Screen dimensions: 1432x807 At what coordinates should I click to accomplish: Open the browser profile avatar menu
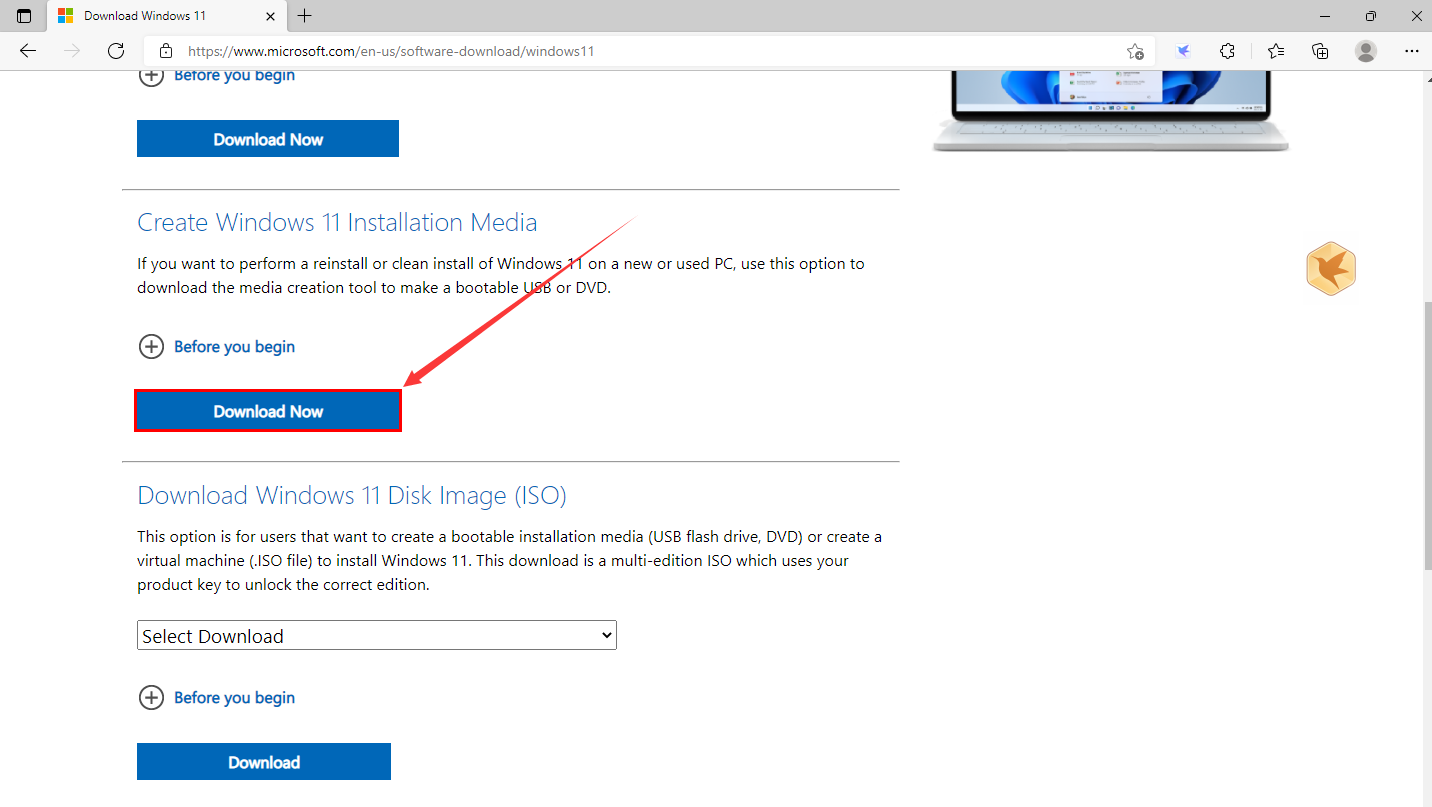[1366, 51]
